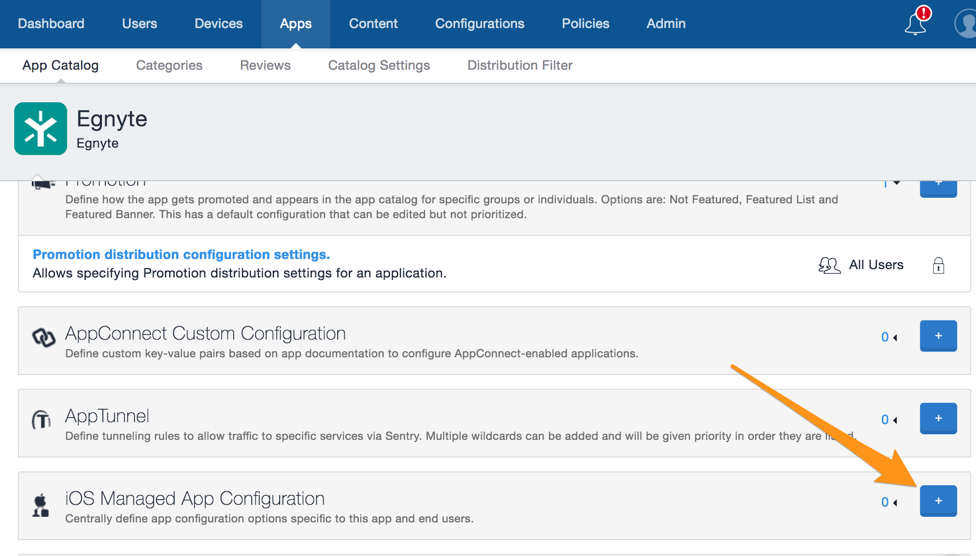Open Promotion distribution configuration settings link
The width and height of the screenshot is (976, 556).
coord(181,255)
